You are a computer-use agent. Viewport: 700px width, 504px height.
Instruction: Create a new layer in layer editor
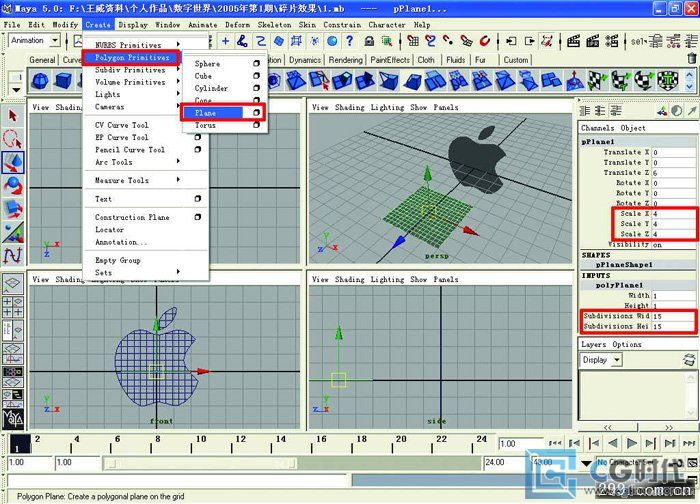tap(690, 359)
